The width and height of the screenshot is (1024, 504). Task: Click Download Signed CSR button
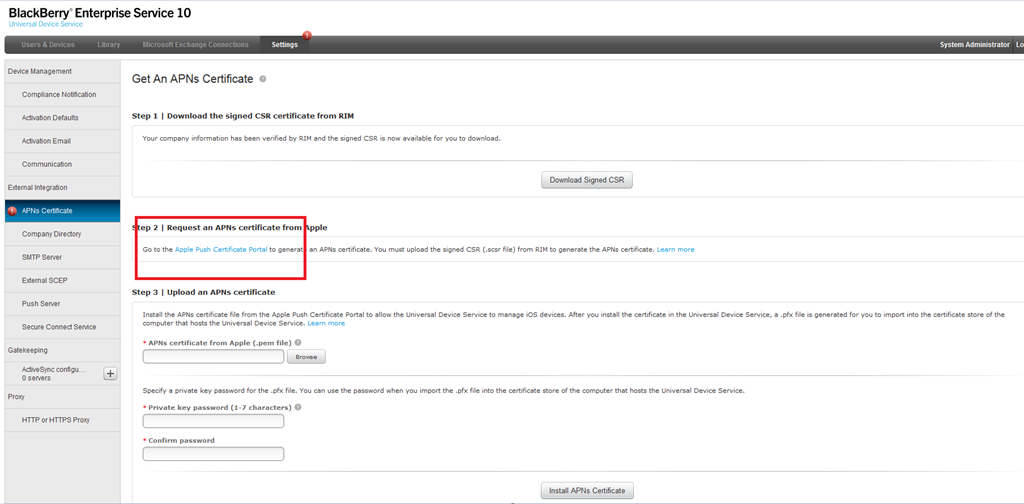586,180
